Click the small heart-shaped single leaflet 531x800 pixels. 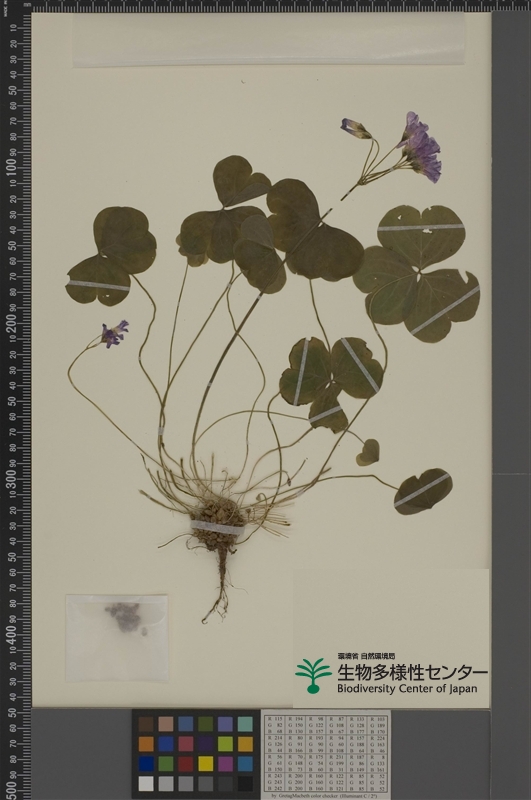368,453
